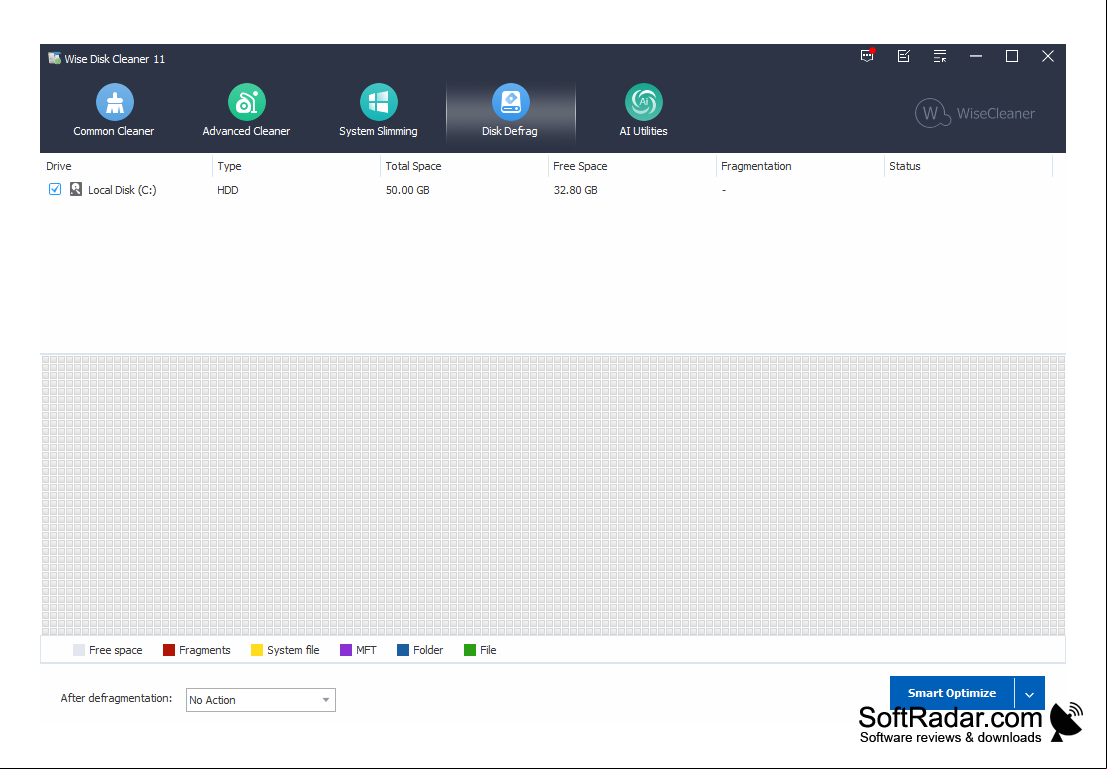Maximize the Wise Disk Cleaner window
Screen dimensions: 1107x769
click(1012, 56)
